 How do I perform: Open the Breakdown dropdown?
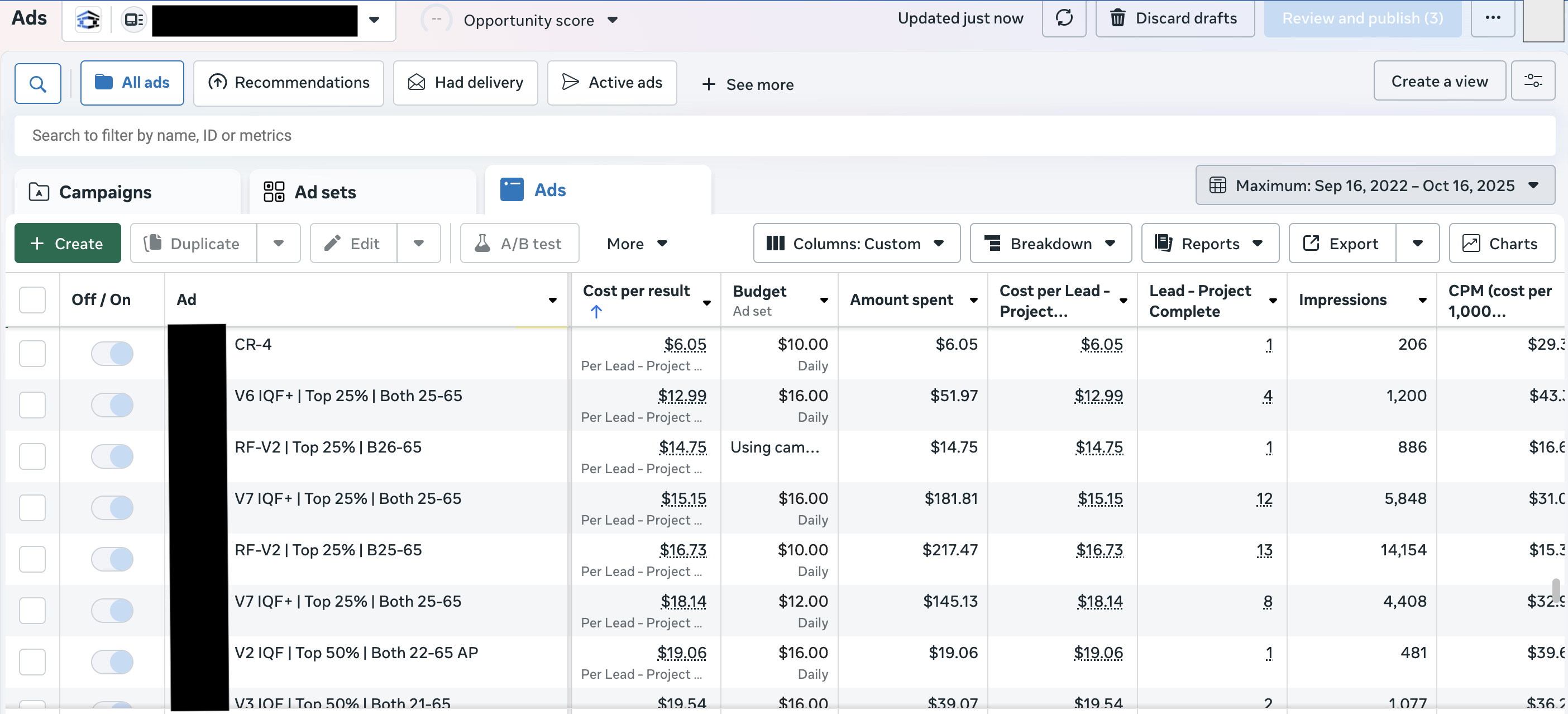[x=1050, y=243]
